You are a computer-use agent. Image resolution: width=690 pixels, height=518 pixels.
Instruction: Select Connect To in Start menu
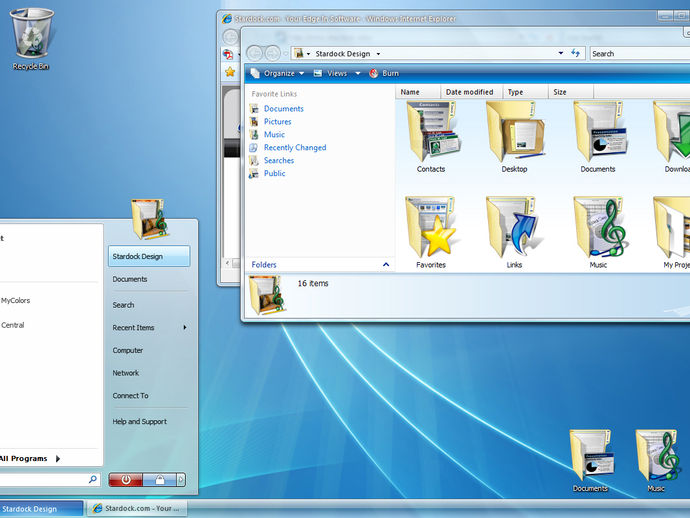pos(130,396)
